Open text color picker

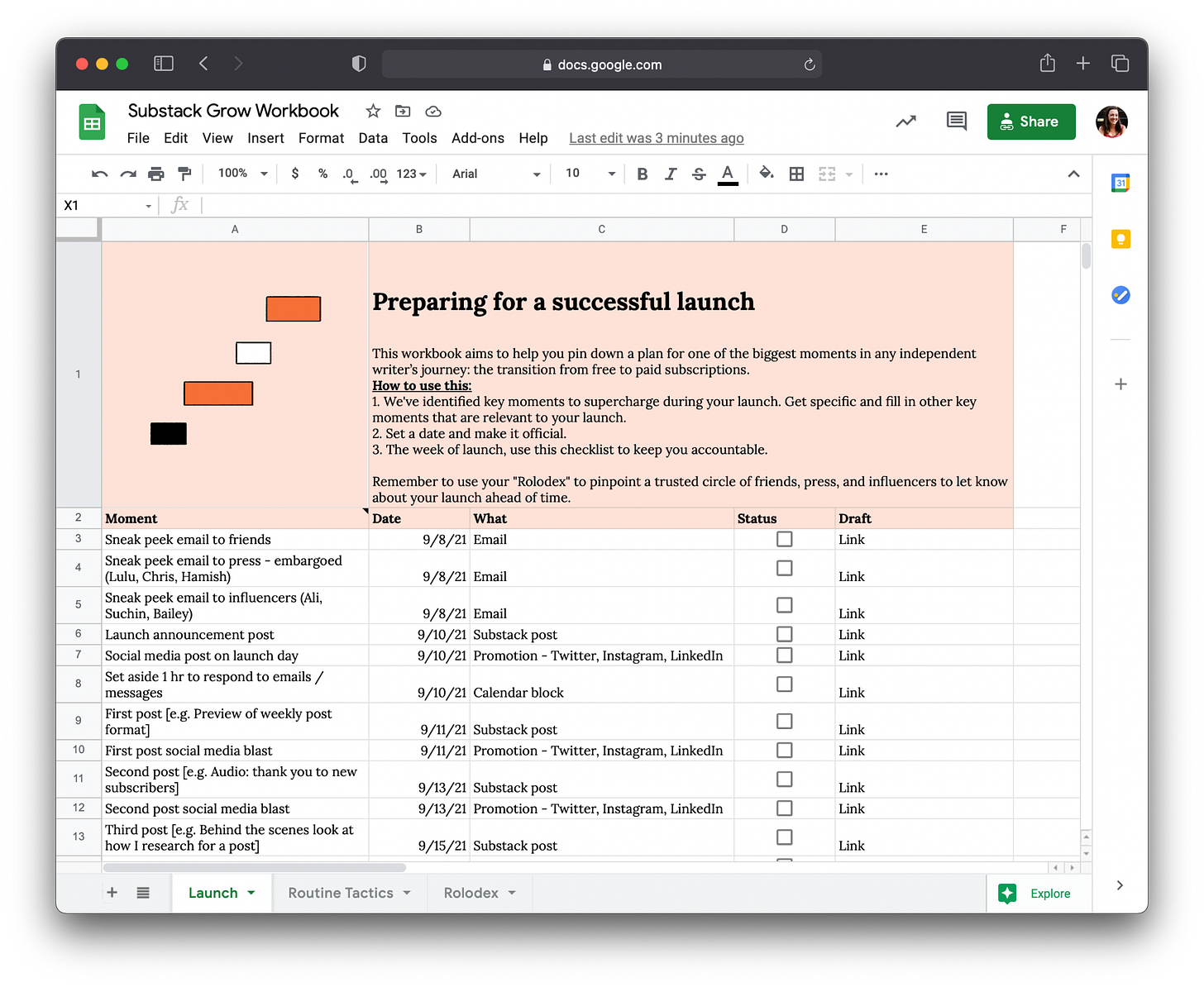pyautogui.click(x=728, y=174)
